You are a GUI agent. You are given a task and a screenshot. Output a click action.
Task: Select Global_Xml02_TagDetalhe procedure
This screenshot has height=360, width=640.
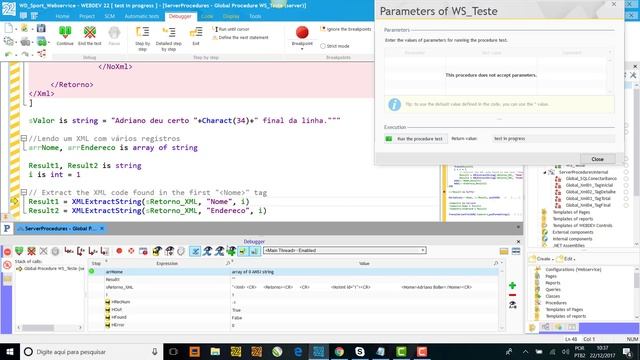(x=590, y=192)
